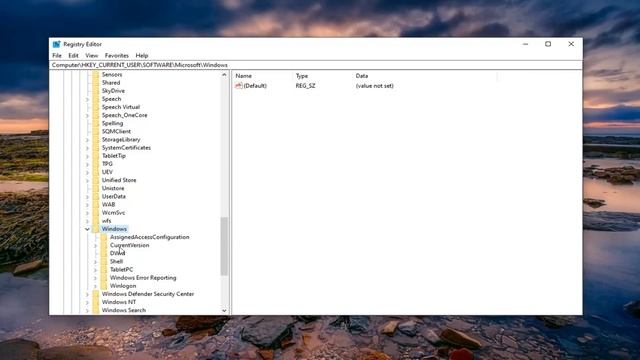640x360 pixels.
Task: Click the registry path address bar
Action: [316, 65]
